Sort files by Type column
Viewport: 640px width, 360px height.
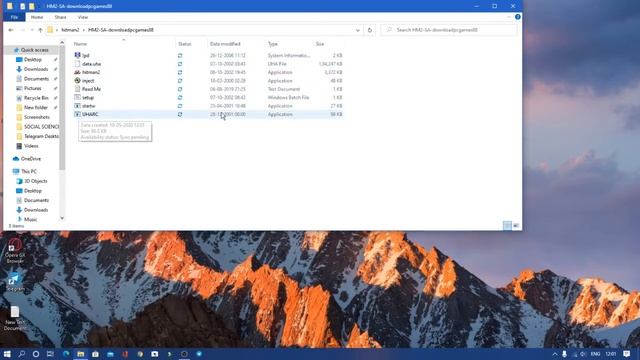(x=273, y=44)
